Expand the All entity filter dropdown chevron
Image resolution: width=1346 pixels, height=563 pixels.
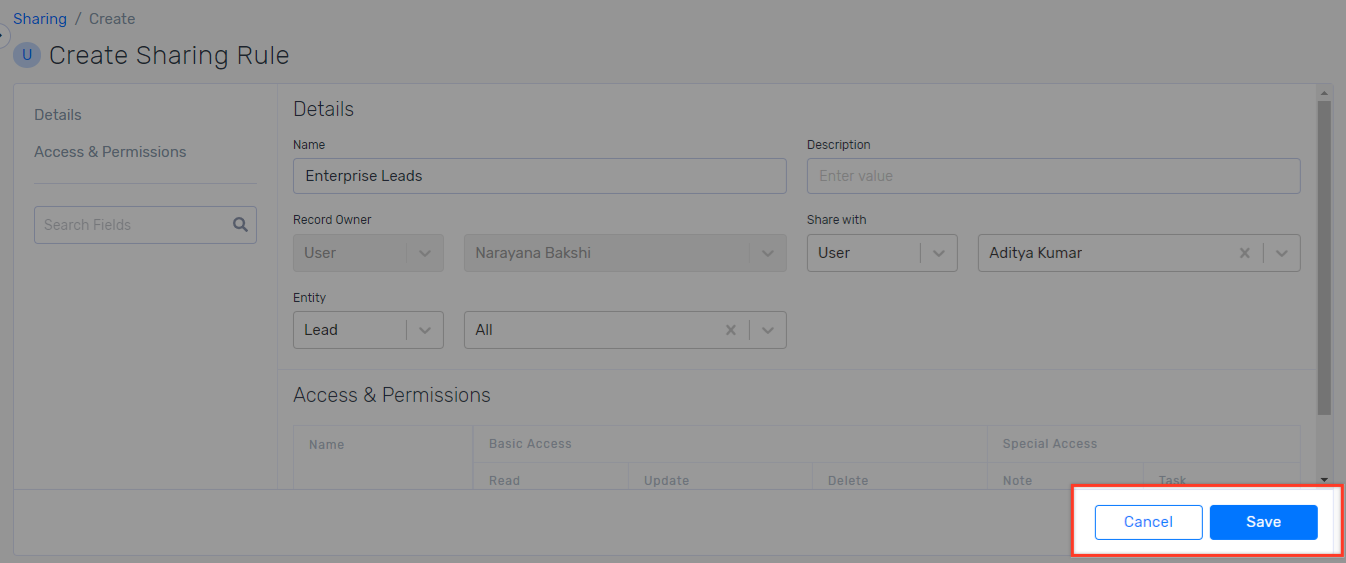click(768, 330)
